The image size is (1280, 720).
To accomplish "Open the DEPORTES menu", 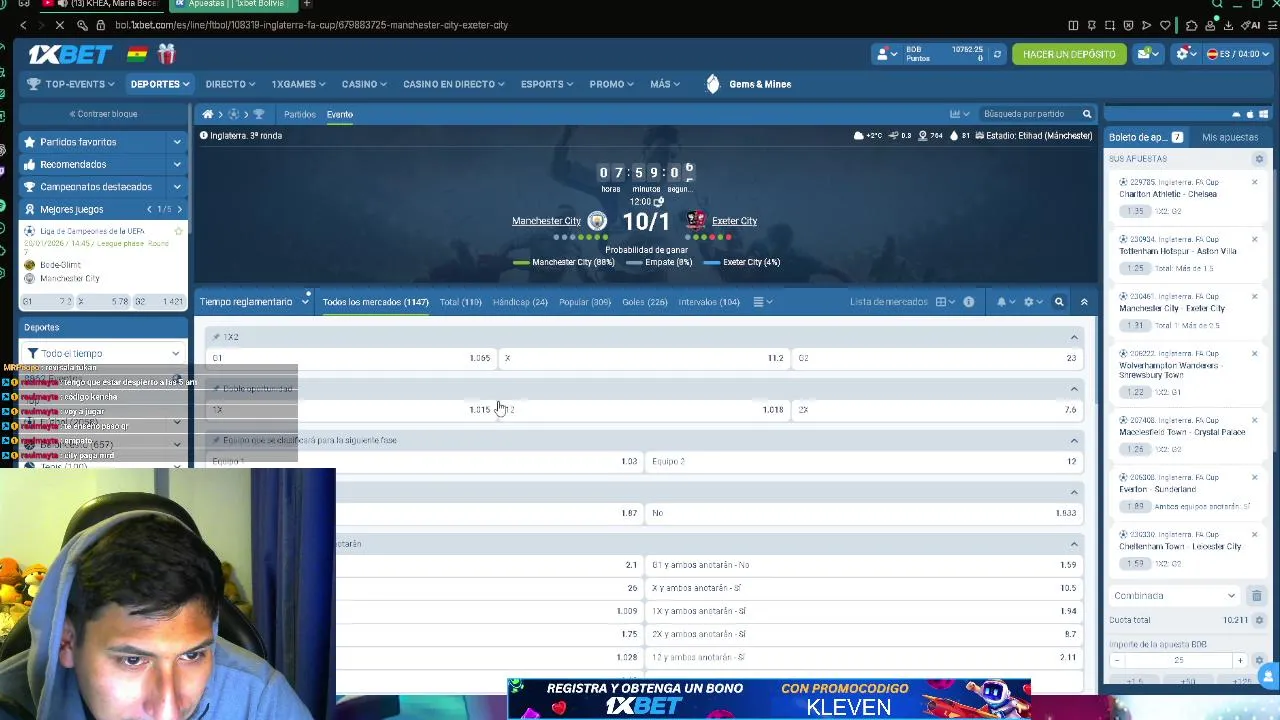I will click(159, 84).
